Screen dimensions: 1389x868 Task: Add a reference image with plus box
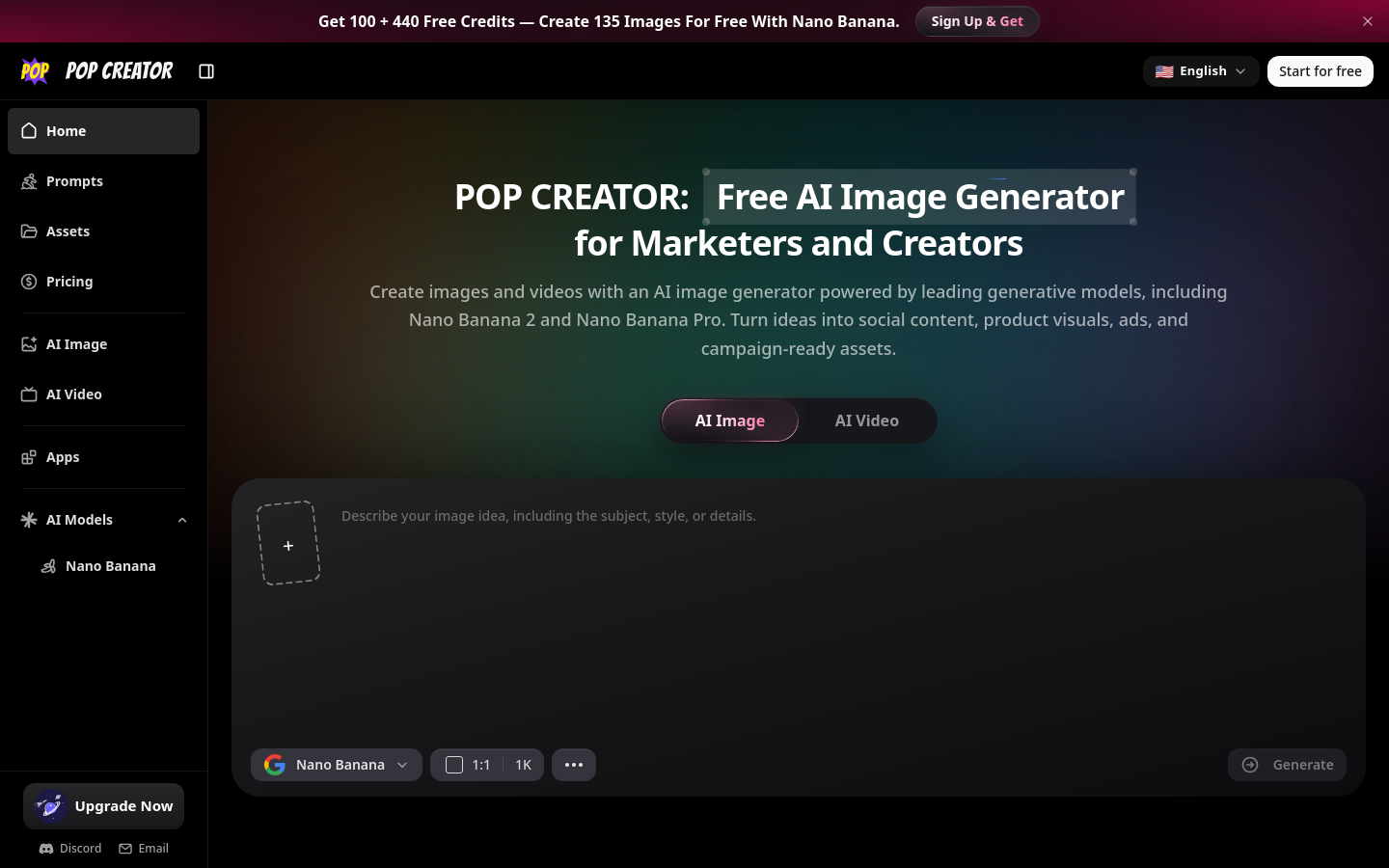tap(288, 543)
